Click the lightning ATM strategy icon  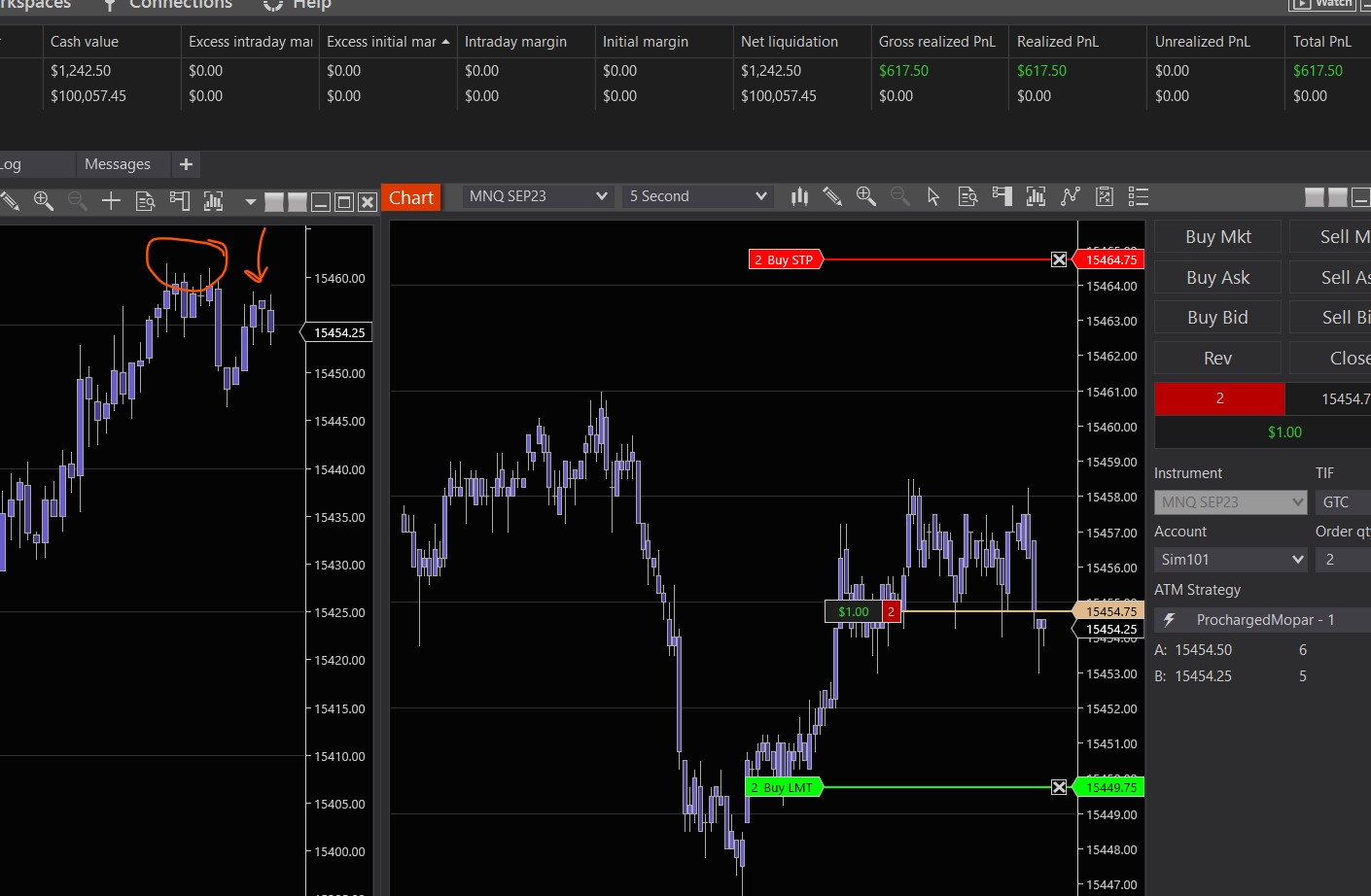click(1170, 620)
